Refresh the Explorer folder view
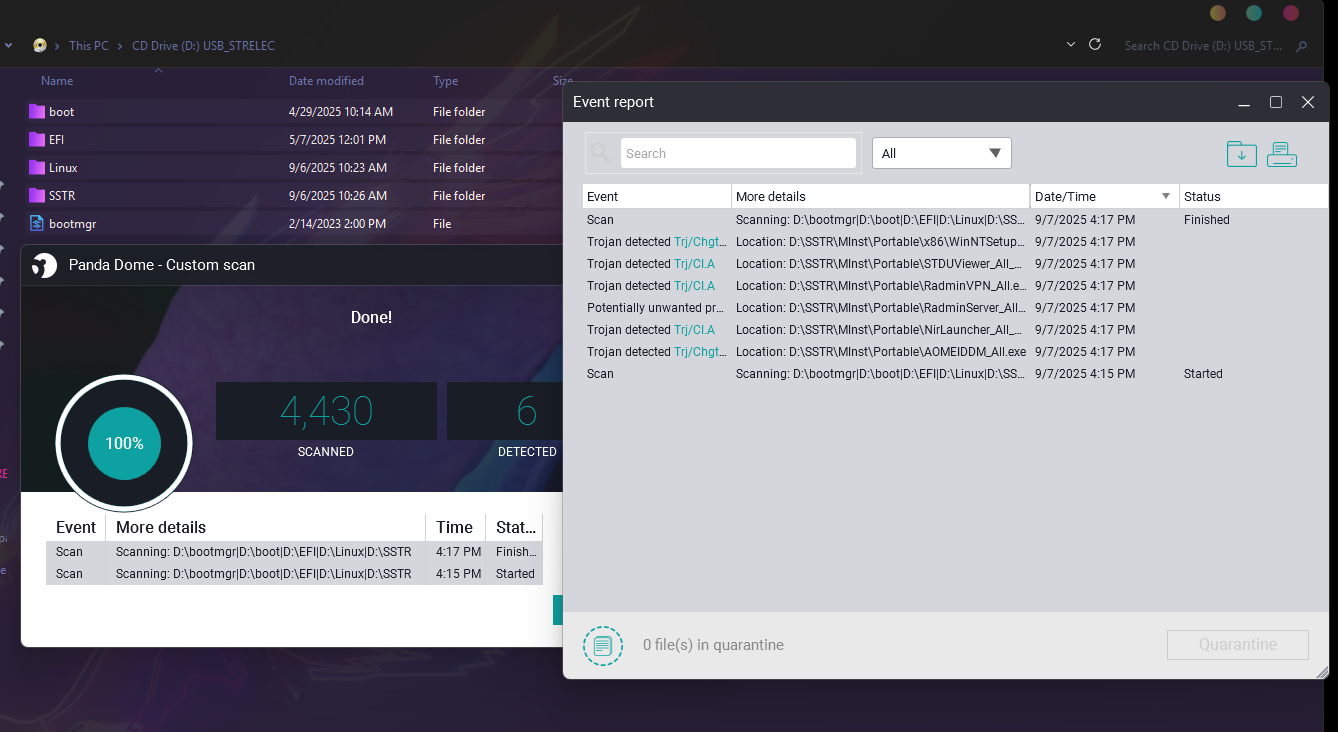 click(x=1095, y=45)
